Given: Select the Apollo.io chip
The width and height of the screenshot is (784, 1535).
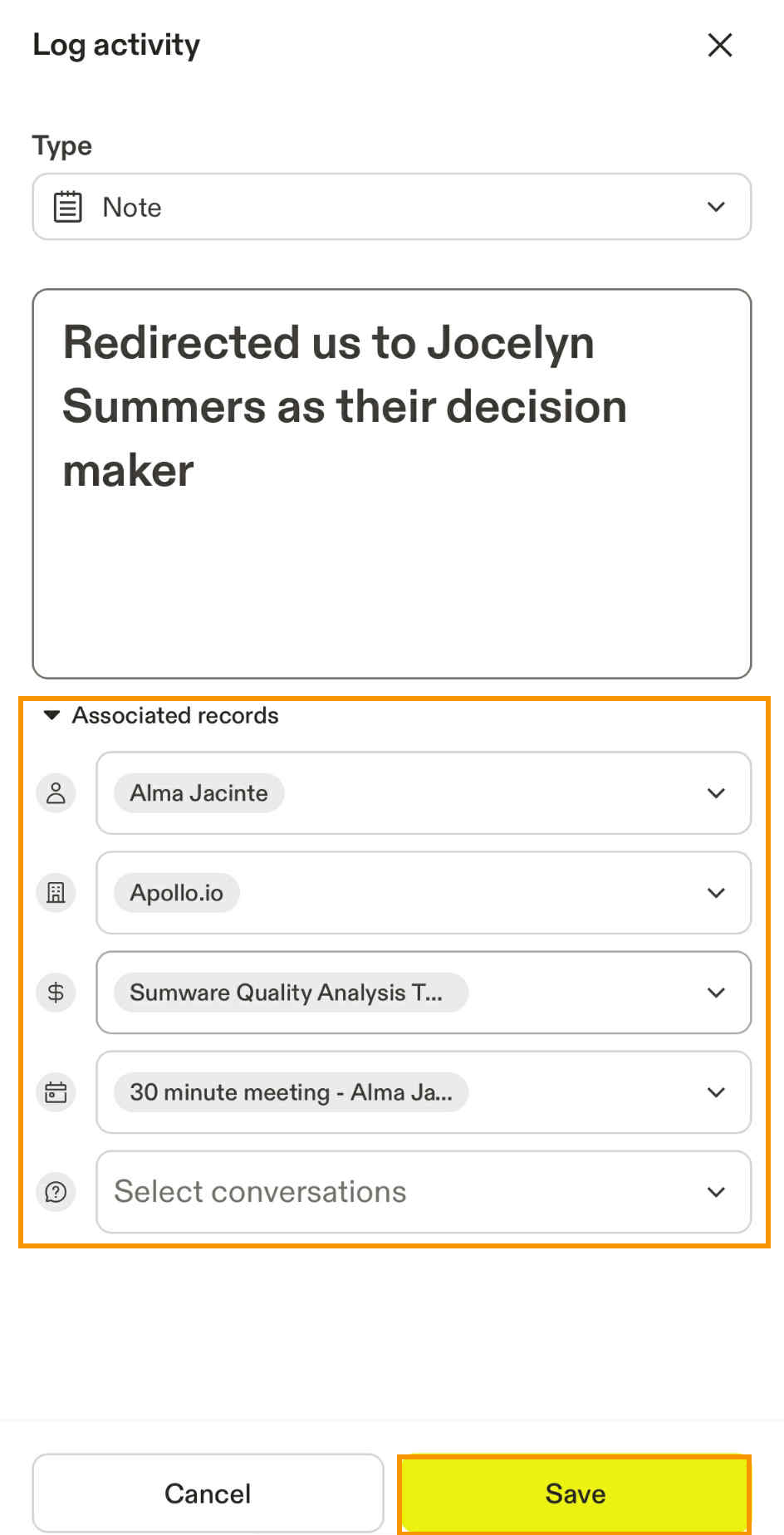Looking at the screenshot, I should 174,893.
